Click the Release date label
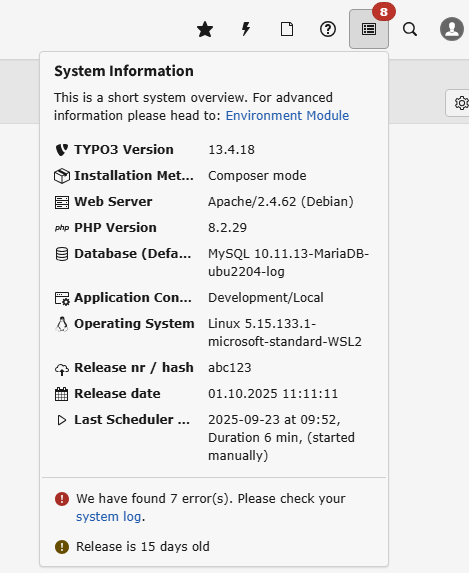The width and height of the screenshot is (469, 573). pos(117,394)
